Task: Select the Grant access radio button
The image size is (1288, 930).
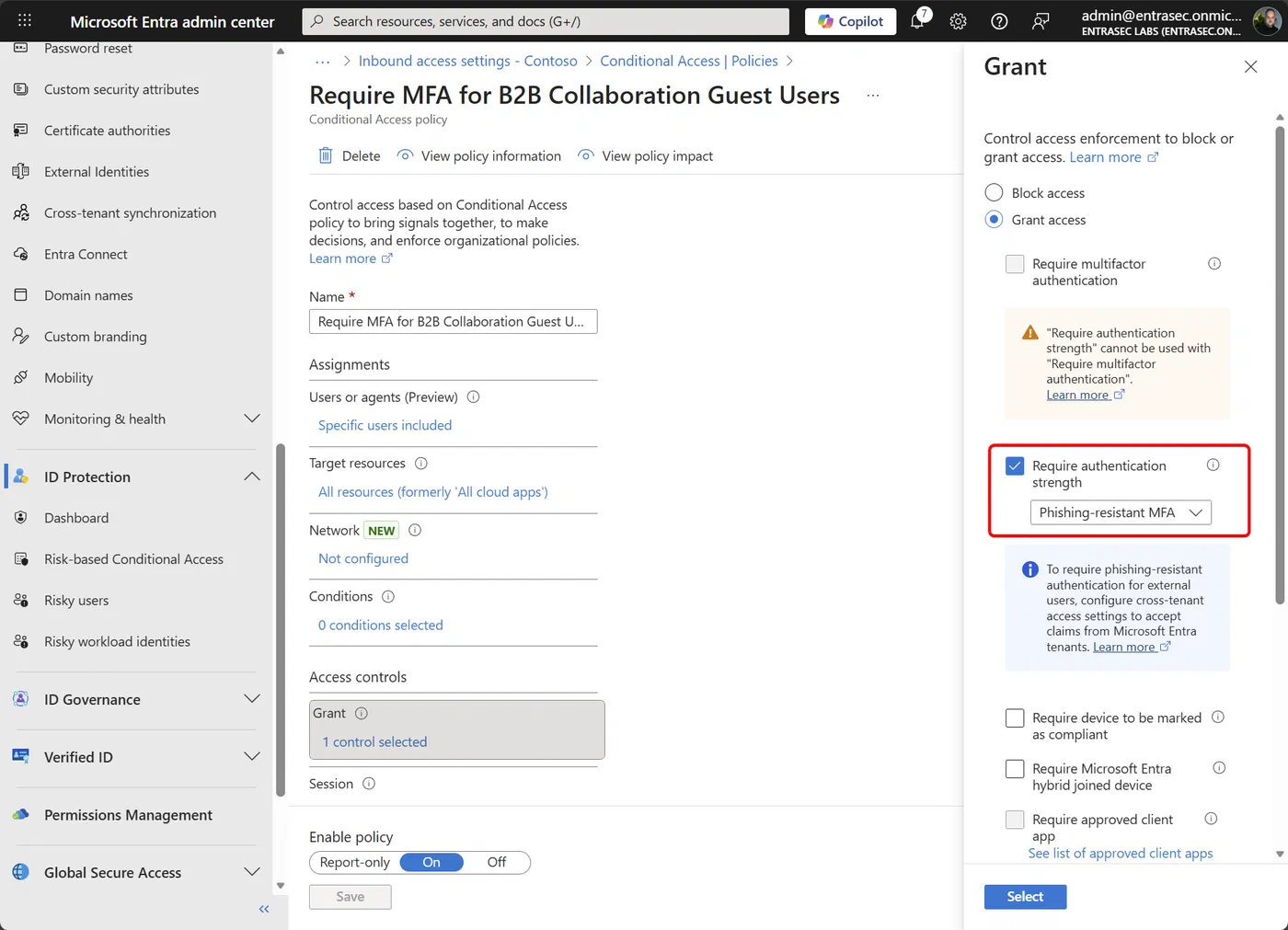Action: [994, 219]
